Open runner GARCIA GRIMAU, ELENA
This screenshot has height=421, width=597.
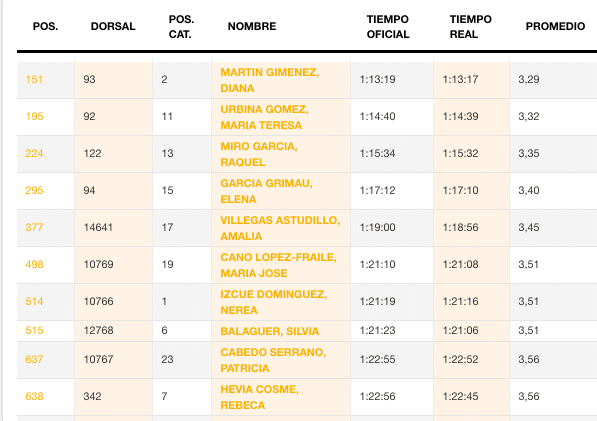point(266,191)
